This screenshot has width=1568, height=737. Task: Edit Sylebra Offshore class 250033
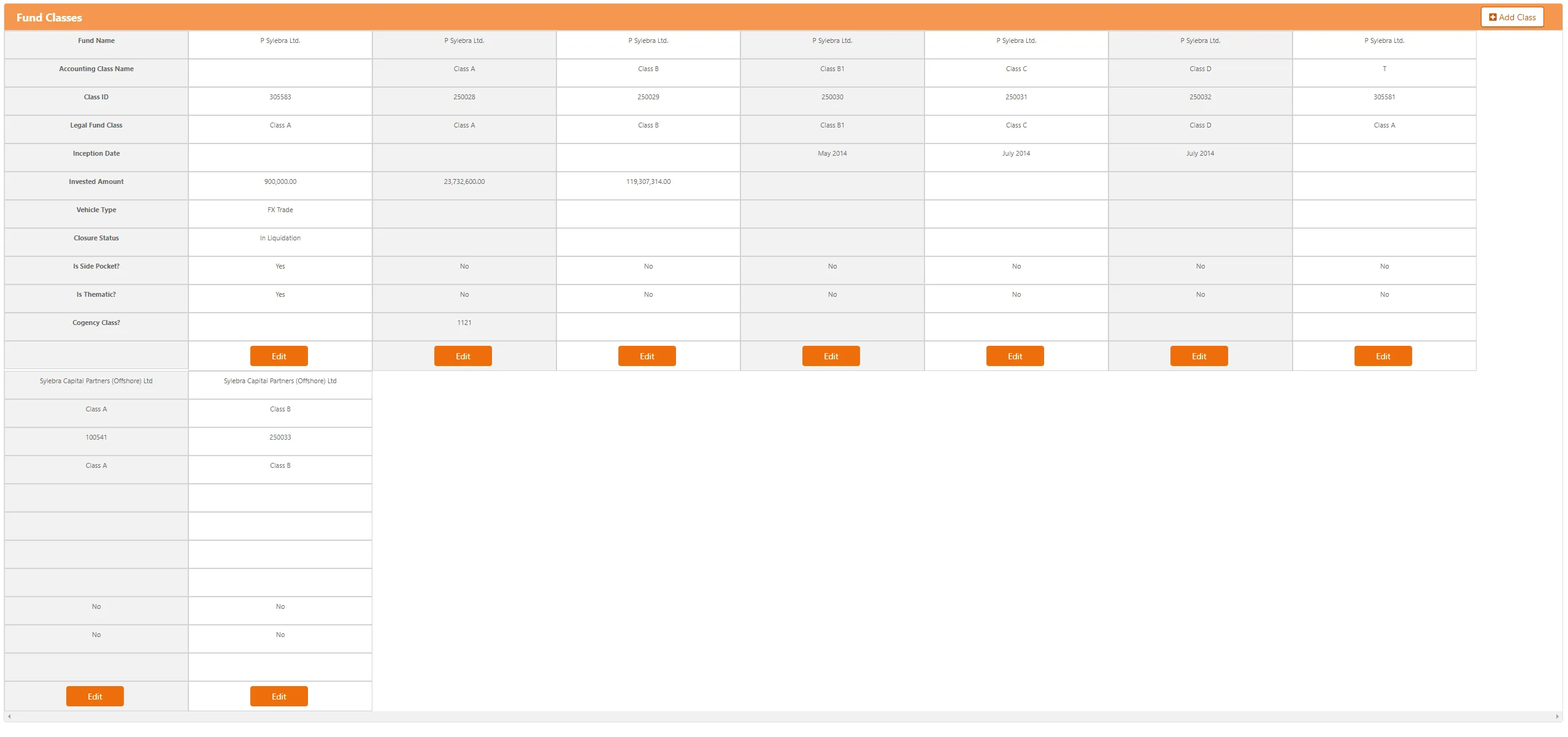coord(279,697)
